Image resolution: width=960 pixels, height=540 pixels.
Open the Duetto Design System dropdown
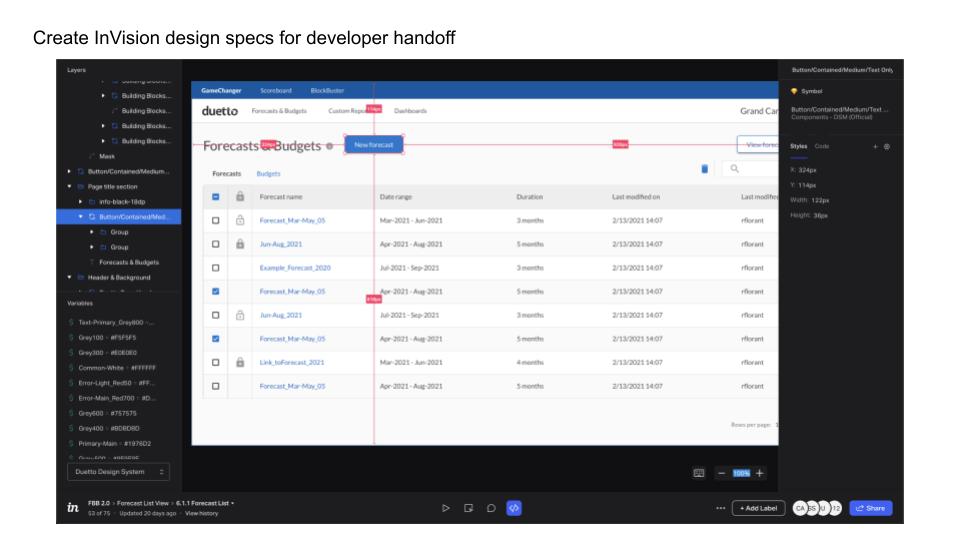pos(119,471)
